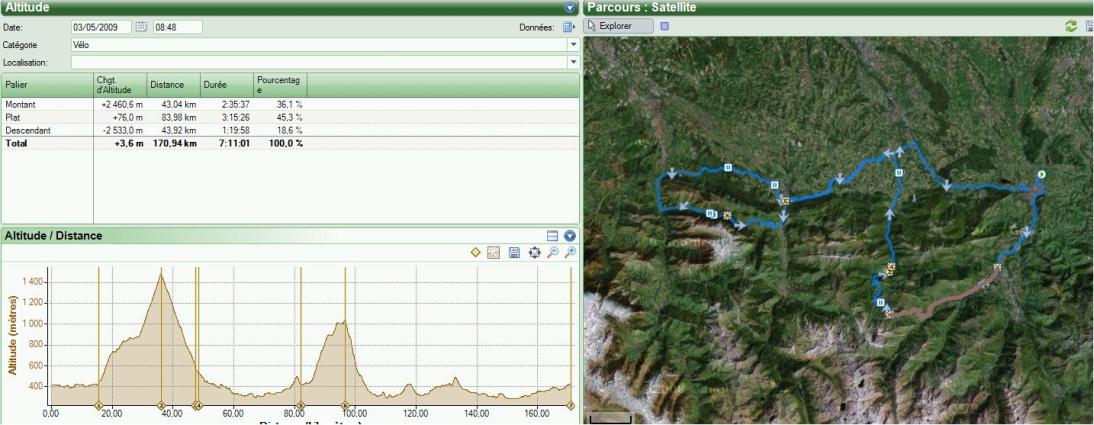Click the 83,98 km distance cell
This screenshot has width=1094, height=425.
[x=180, y=117]
